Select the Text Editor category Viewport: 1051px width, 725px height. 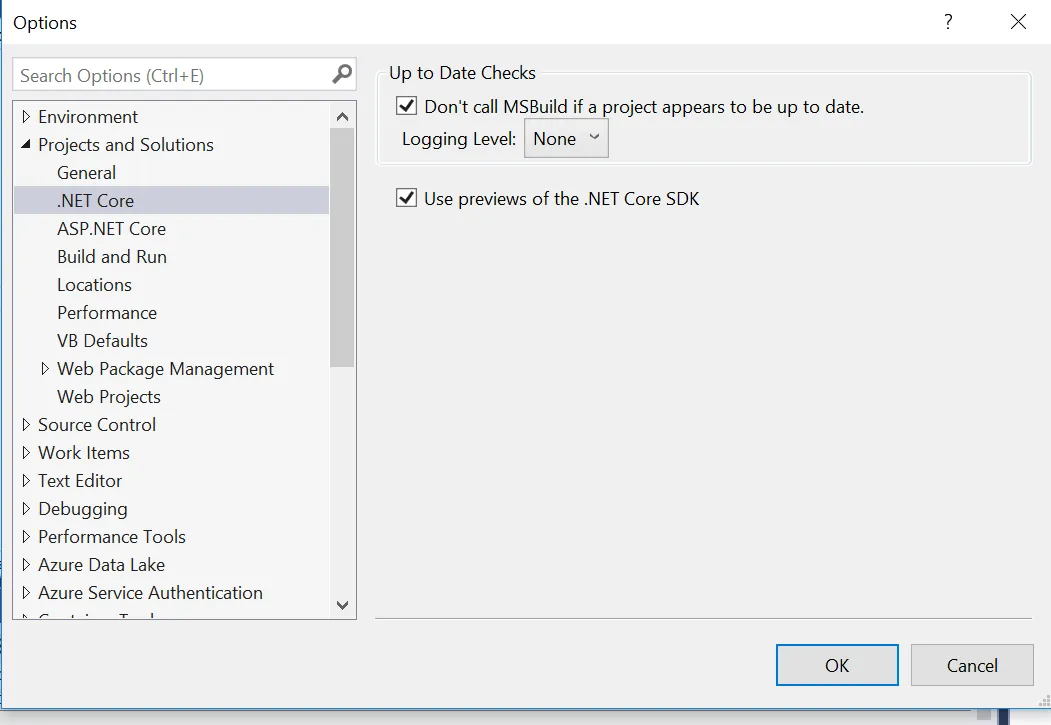pos(80,481)
